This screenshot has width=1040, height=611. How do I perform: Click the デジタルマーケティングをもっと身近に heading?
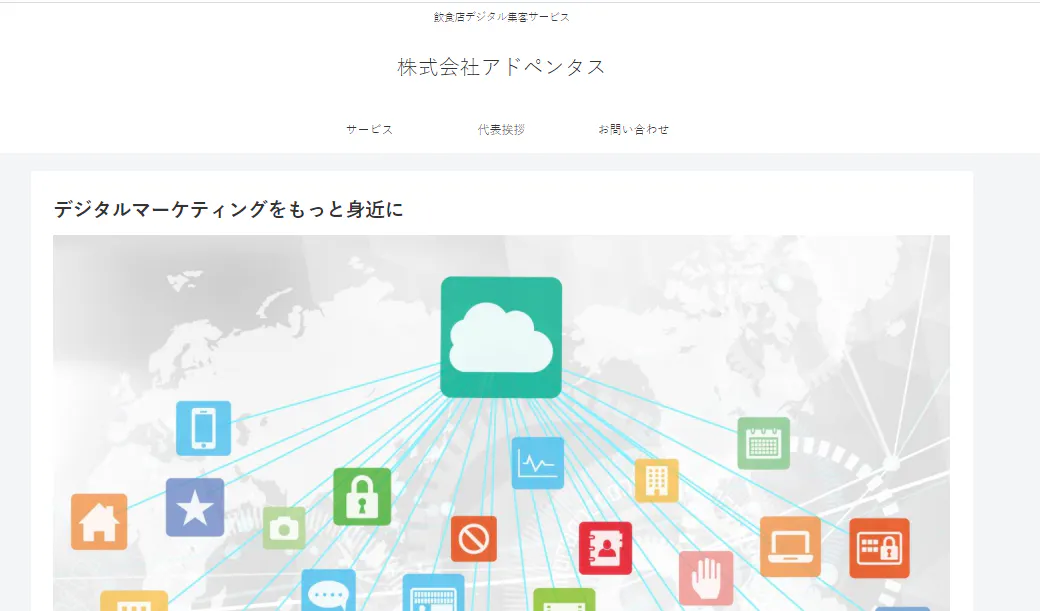(228, 209)
